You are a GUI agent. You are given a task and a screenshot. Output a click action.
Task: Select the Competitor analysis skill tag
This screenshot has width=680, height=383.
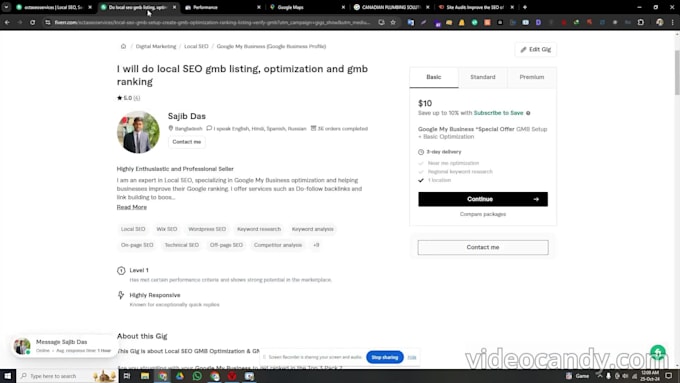(278, 245)
